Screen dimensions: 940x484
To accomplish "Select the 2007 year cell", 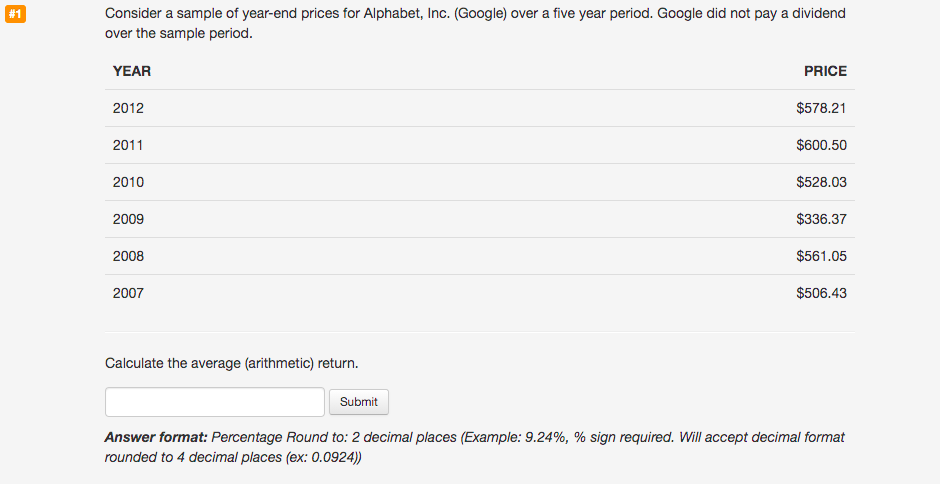I will pyautogui.click(x=128, y=293).
